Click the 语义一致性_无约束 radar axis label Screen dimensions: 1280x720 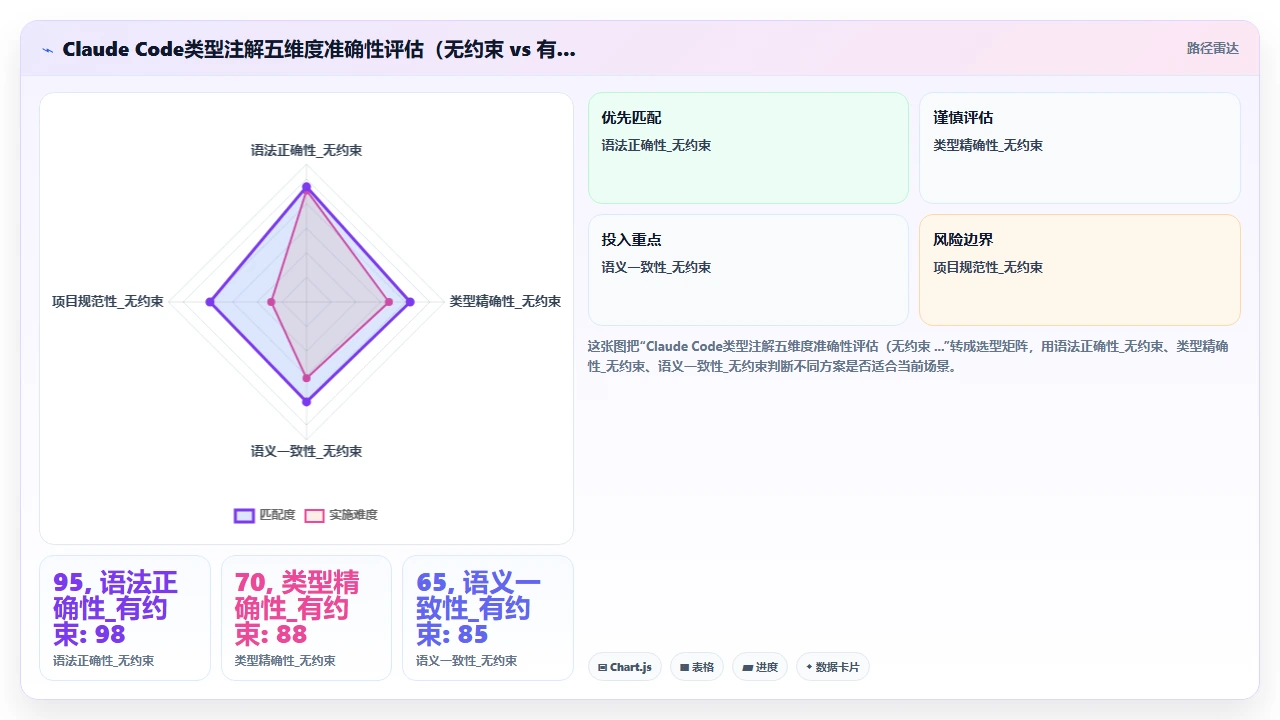(306, 451)
